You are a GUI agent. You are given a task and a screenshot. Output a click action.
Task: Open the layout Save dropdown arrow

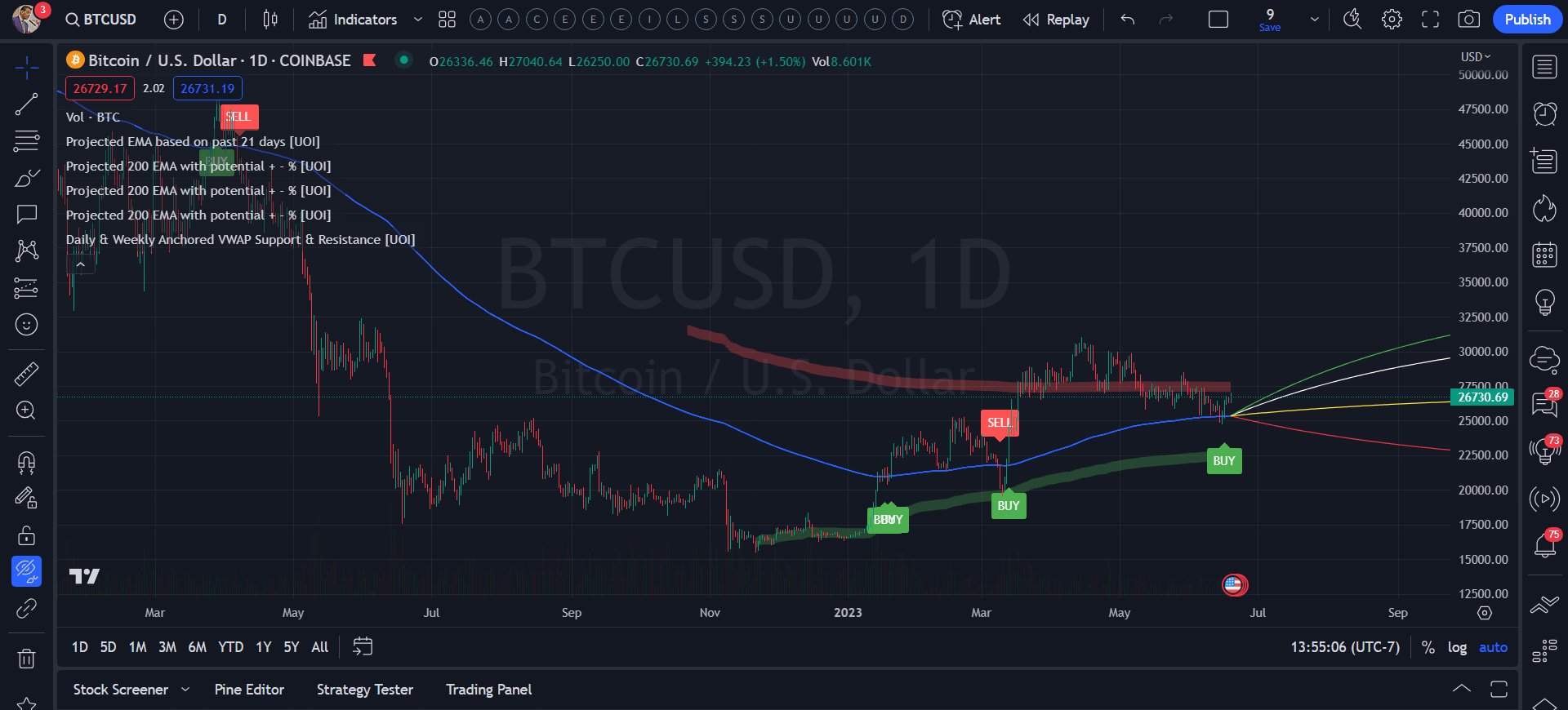click(1314, 20)
